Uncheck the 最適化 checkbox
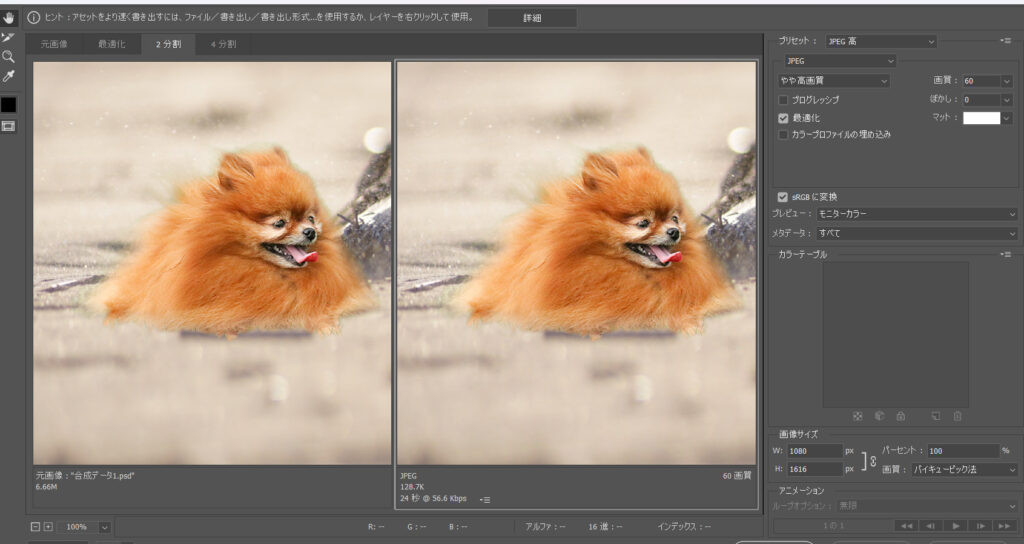The image size is (1024, 544). coord(784,117)
